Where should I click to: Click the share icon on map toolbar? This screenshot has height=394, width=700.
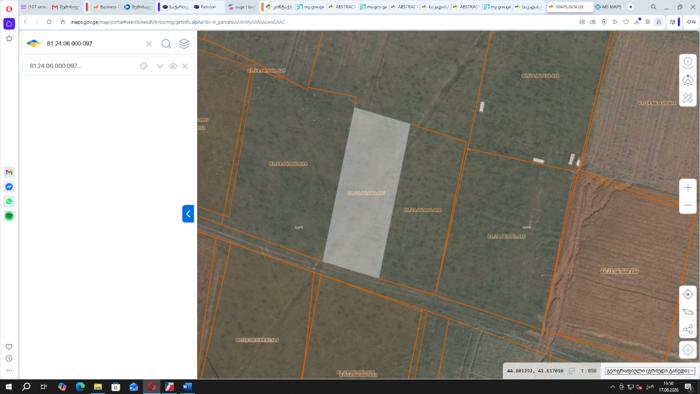[688, 330]
